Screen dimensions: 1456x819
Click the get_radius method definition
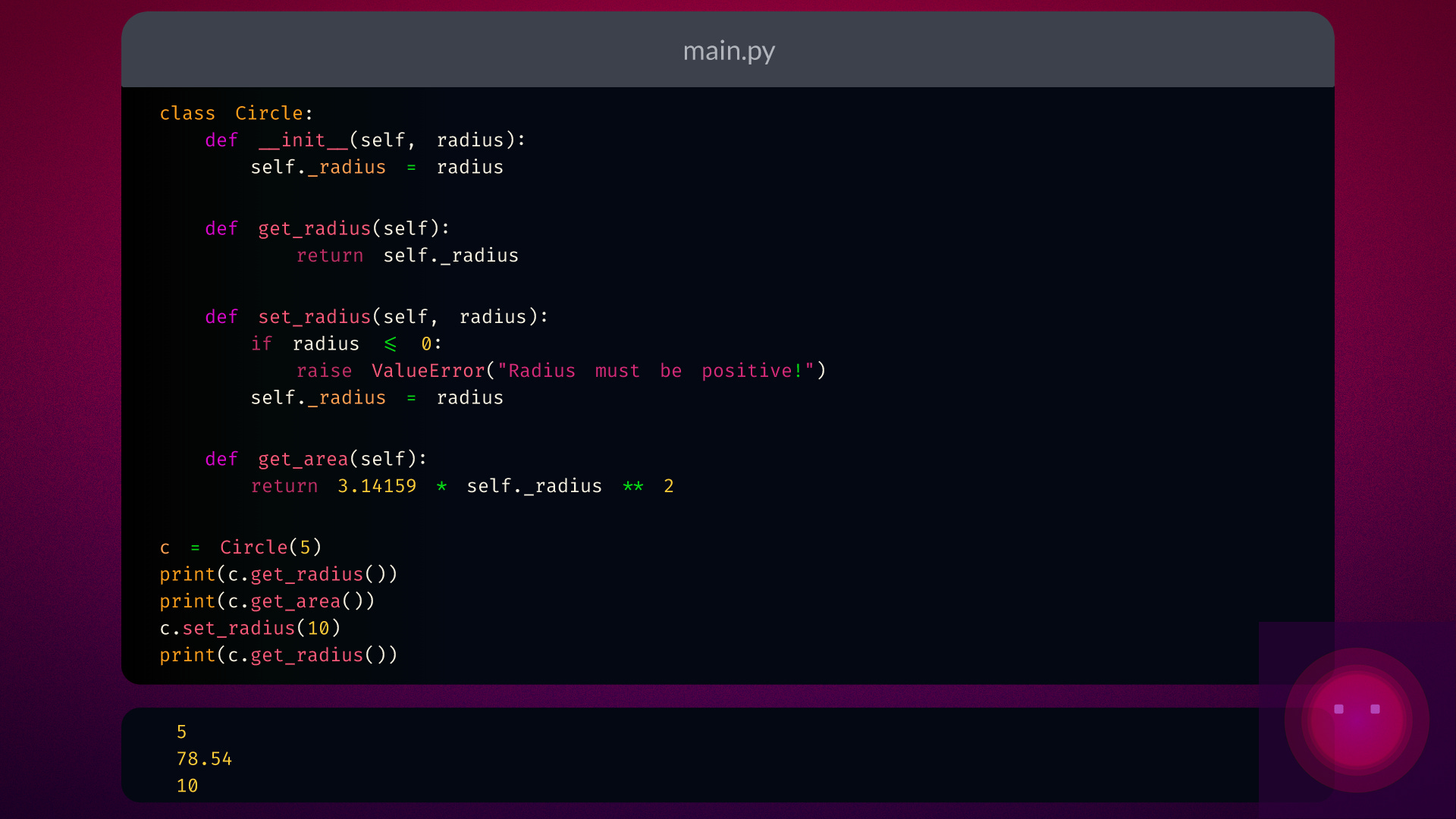[314, 228]
